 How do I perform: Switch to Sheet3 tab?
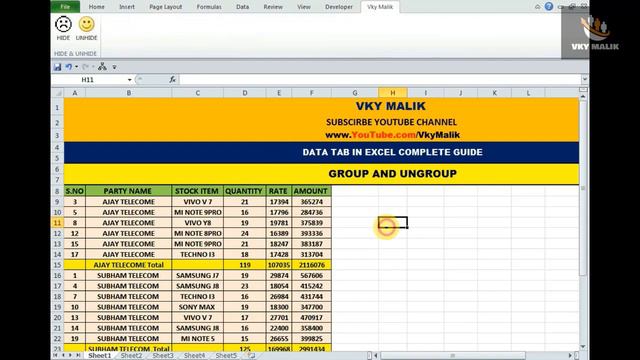point(163,356)
